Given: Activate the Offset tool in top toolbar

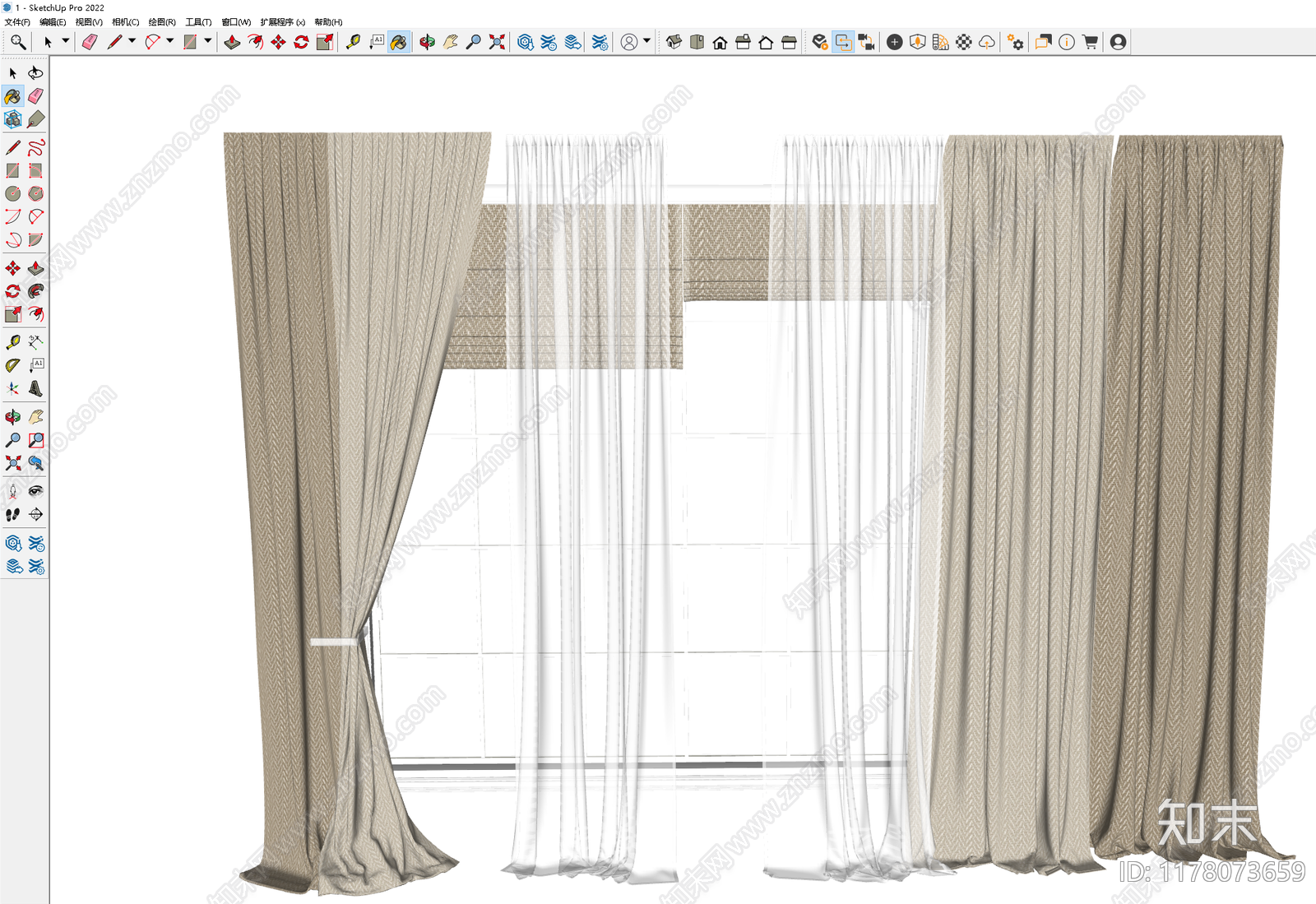Looking at the screenshot, I should tap(256, 42).
